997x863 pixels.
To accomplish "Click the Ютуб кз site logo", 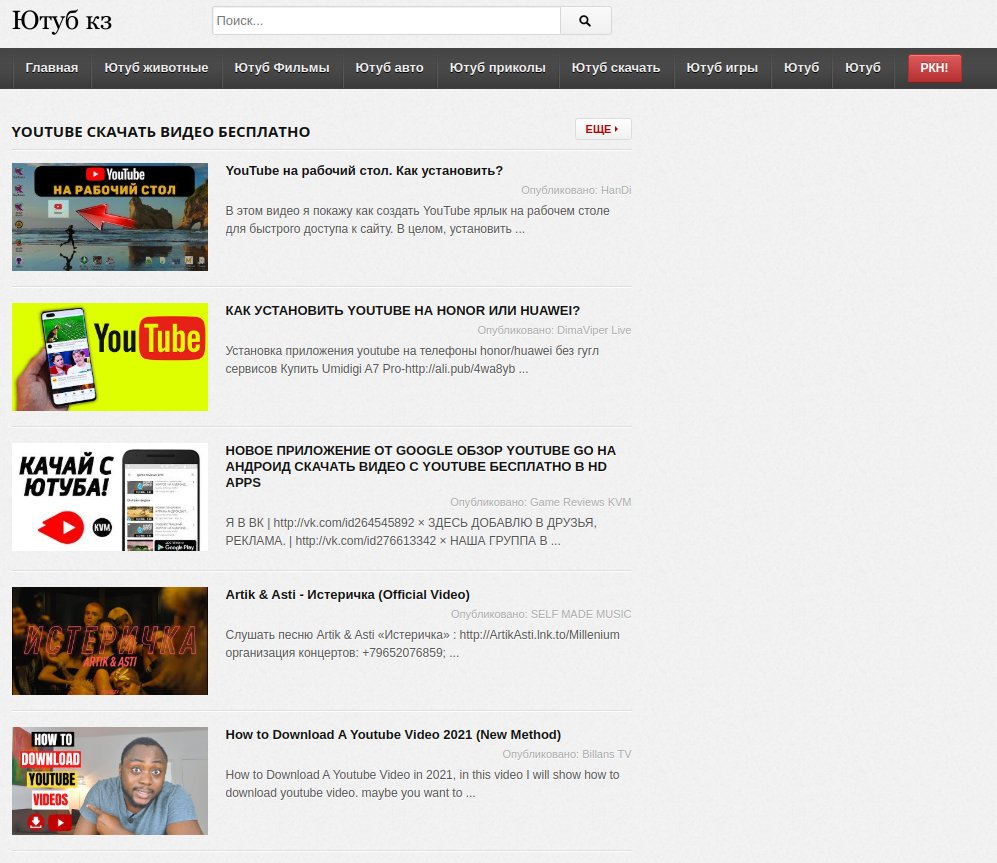I will point(62,21).
